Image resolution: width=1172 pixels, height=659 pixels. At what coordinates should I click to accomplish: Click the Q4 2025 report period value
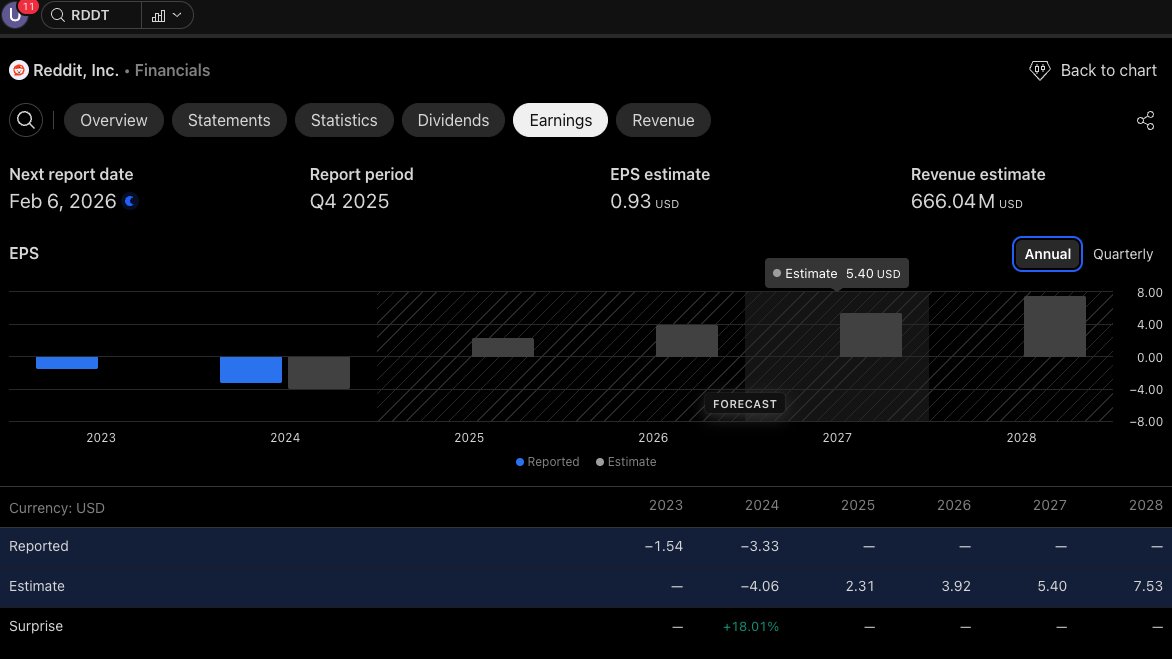pos(349,201)
